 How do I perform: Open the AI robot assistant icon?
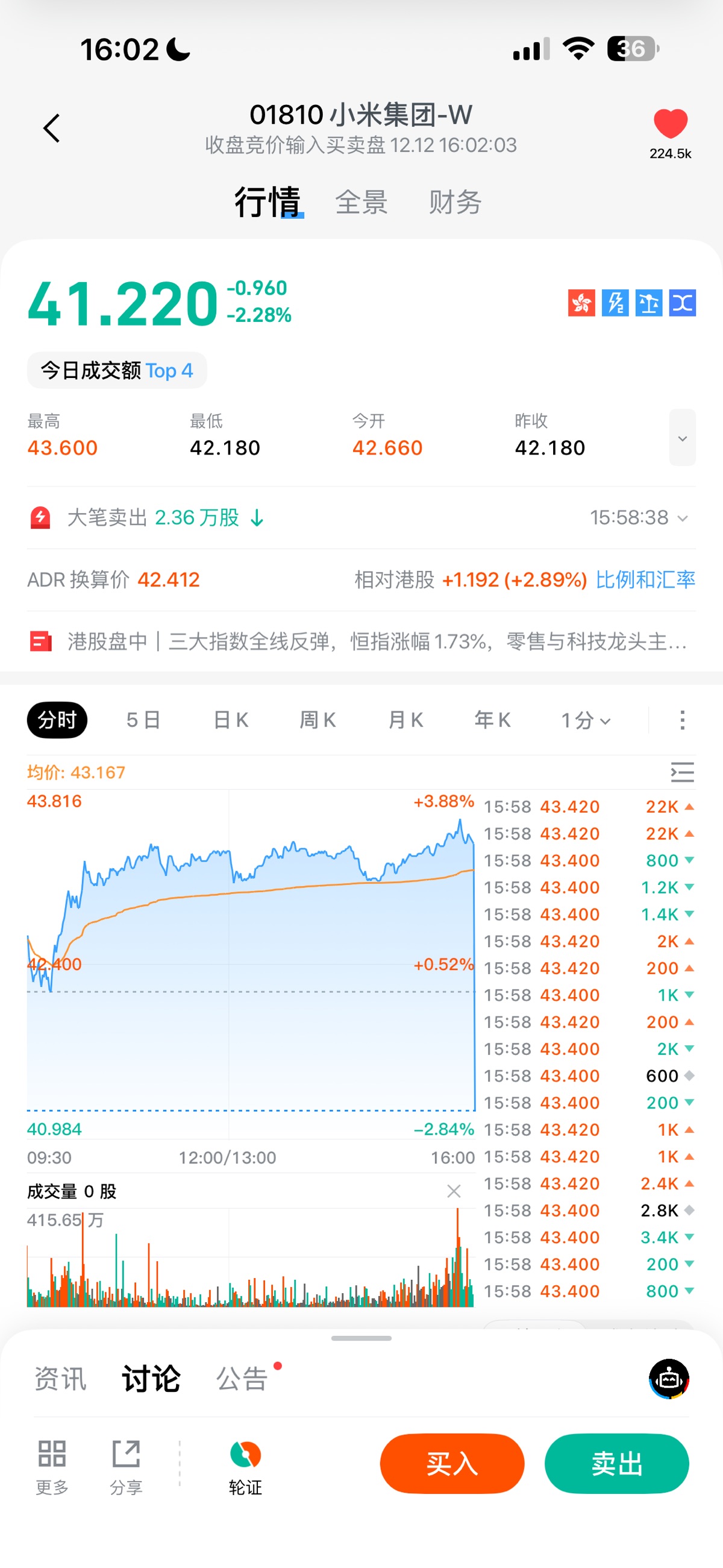669,1379
